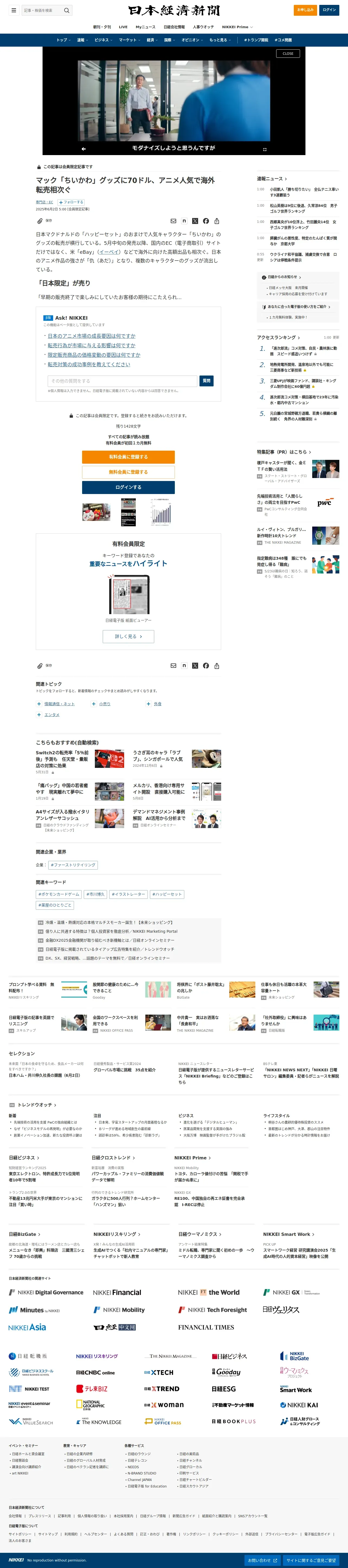
Task: Open the NIKKEI Asia logo link
Action: coord(27,1327)
